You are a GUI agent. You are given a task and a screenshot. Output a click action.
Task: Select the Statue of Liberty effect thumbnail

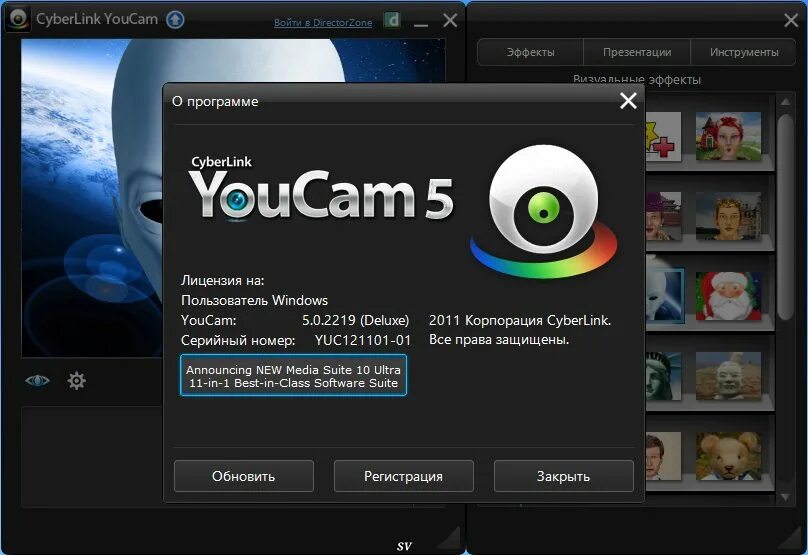coord(664,376)
